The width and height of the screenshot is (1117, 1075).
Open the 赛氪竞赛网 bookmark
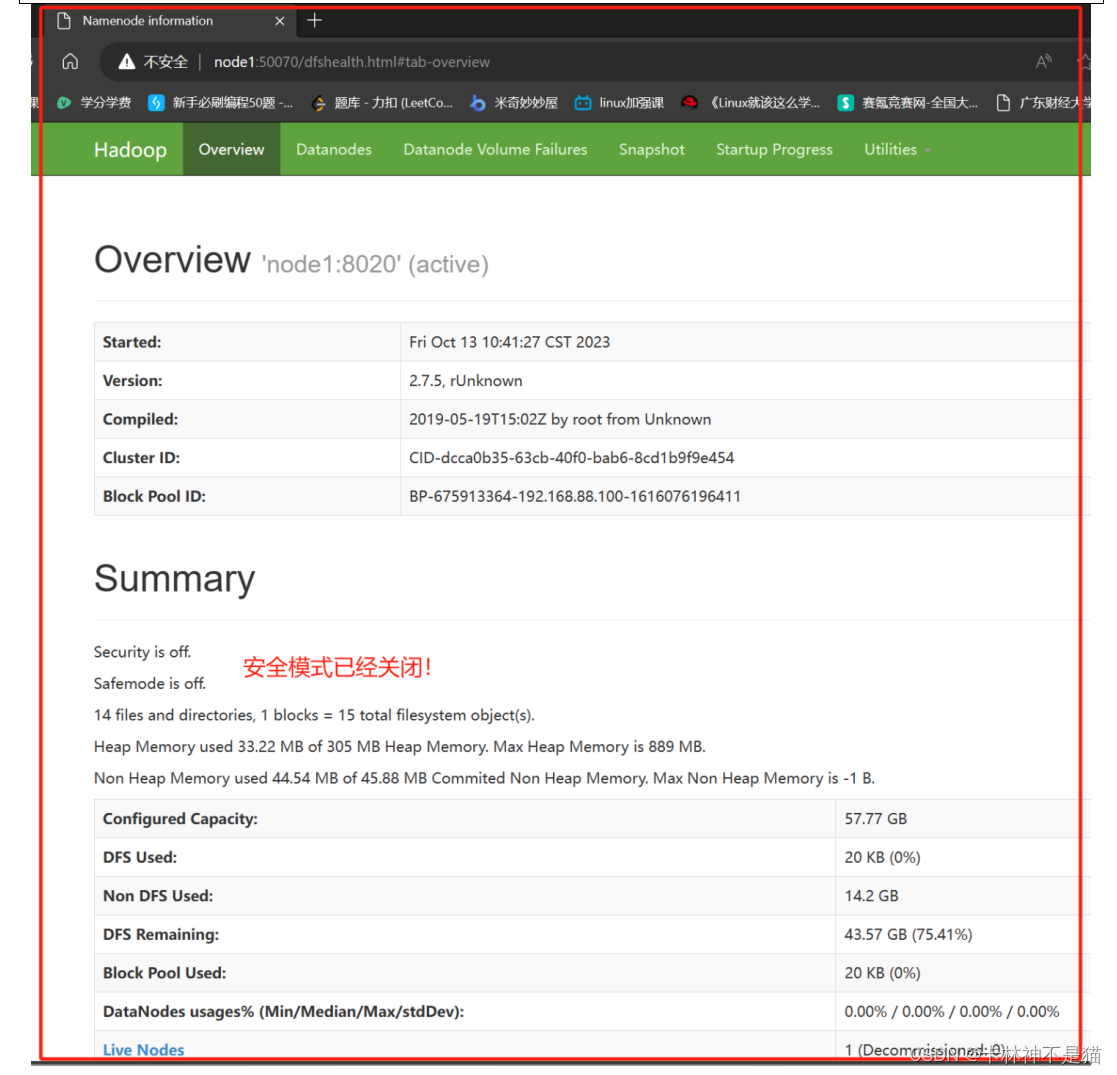[x=908, y=103]
